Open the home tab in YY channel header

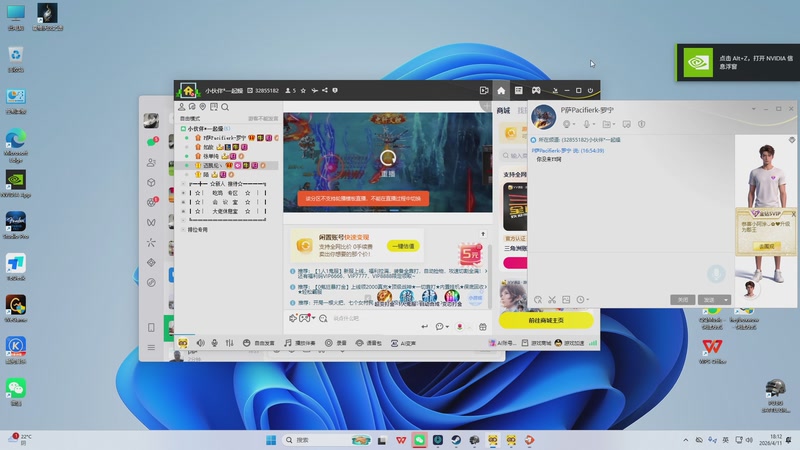[x=501, y=90]
